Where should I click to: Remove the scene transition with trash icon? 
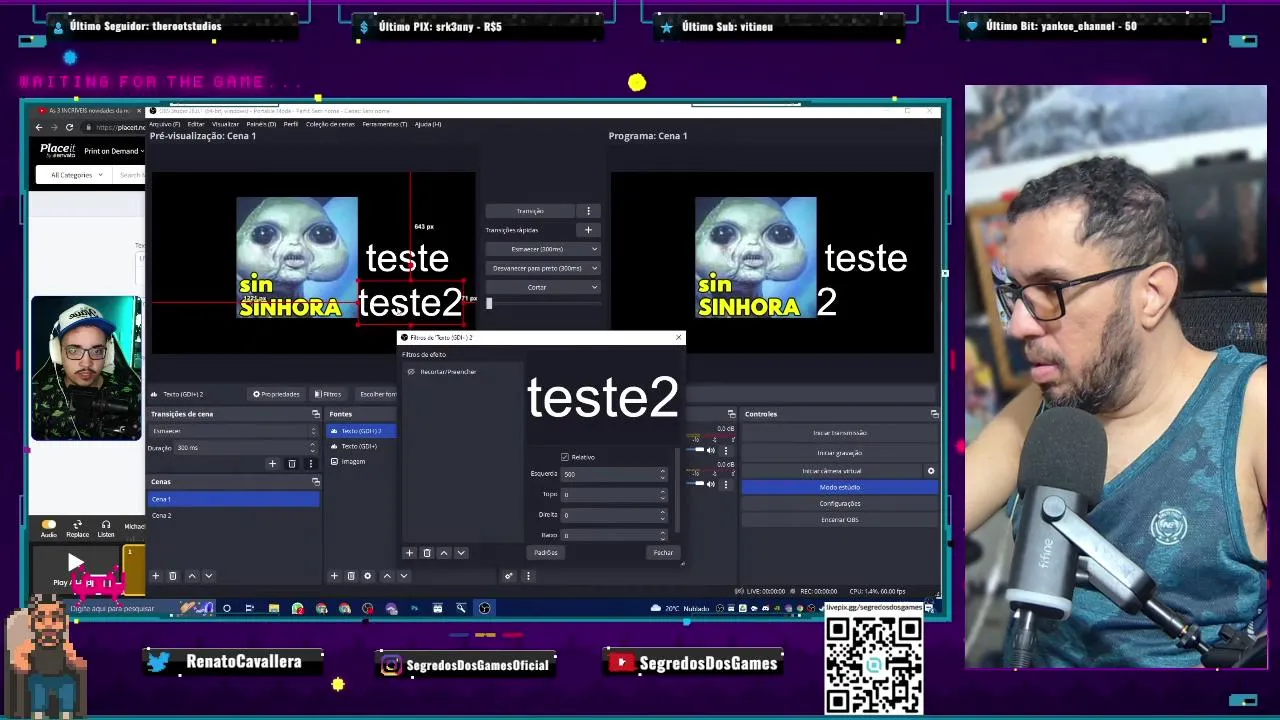pos(292,464)
